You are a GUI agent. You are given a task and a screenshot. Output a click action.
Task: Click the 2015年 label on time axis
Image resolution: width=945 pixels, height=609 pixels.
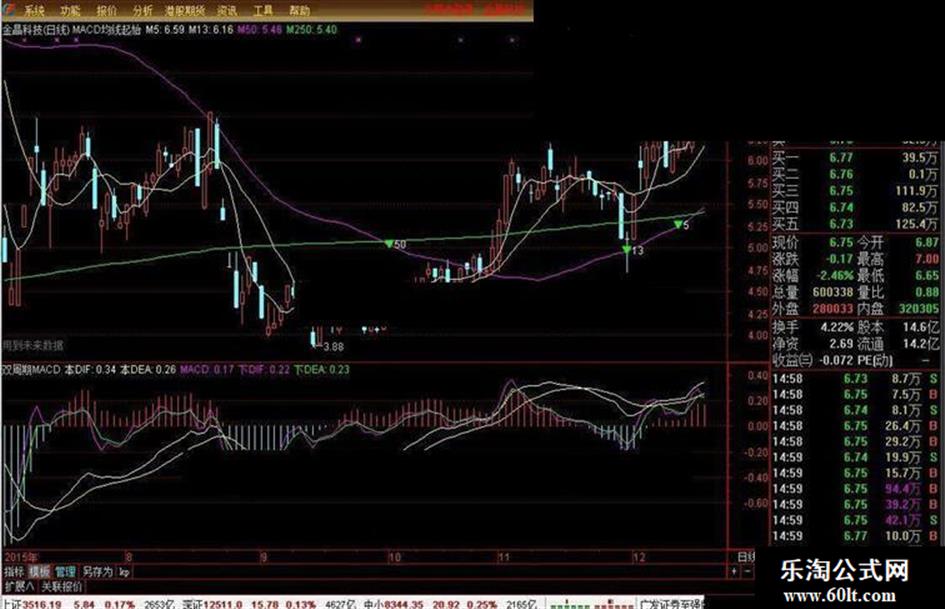pyautogui.click(x=21, y=557)
